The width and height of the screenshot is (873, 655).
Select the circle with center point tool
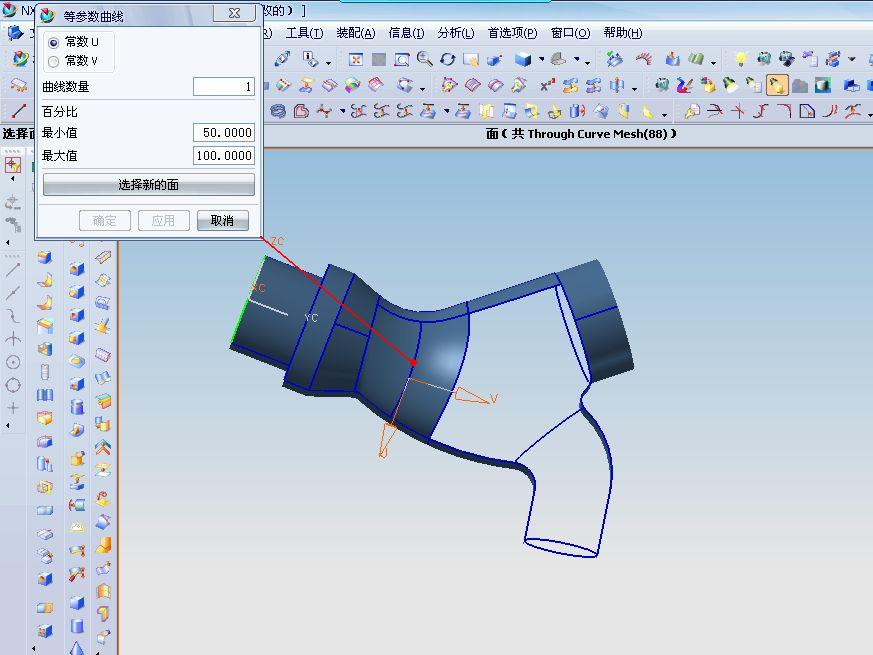point(13,362)
